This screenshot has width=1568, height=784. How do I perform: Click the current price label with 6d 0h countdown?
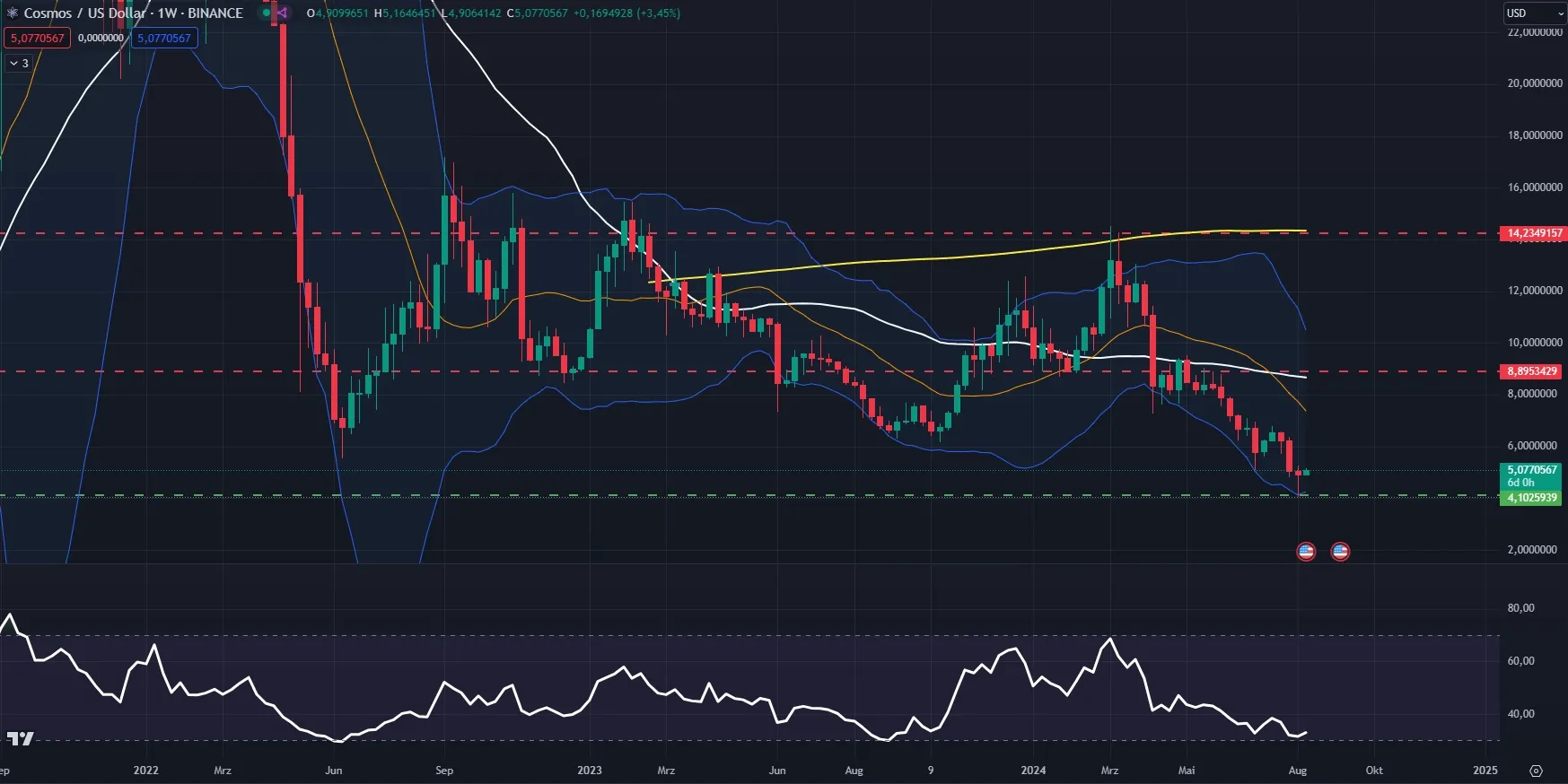click(x=1531, y=475)
